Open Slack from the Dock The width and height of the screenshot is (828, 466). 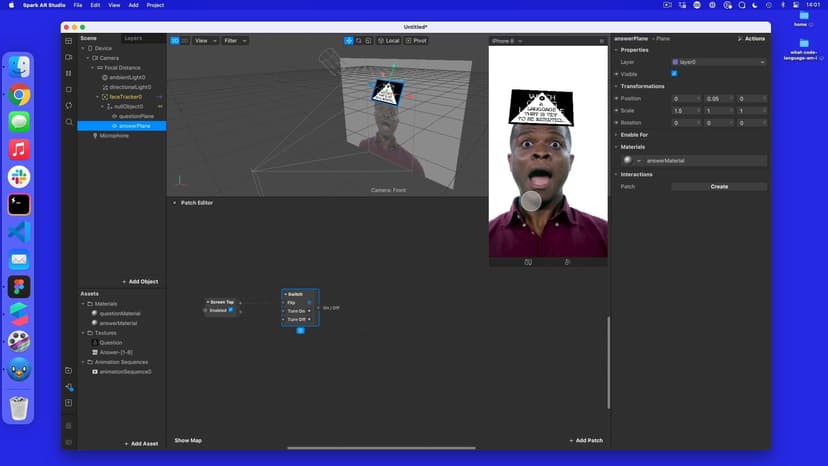(19, 177)
